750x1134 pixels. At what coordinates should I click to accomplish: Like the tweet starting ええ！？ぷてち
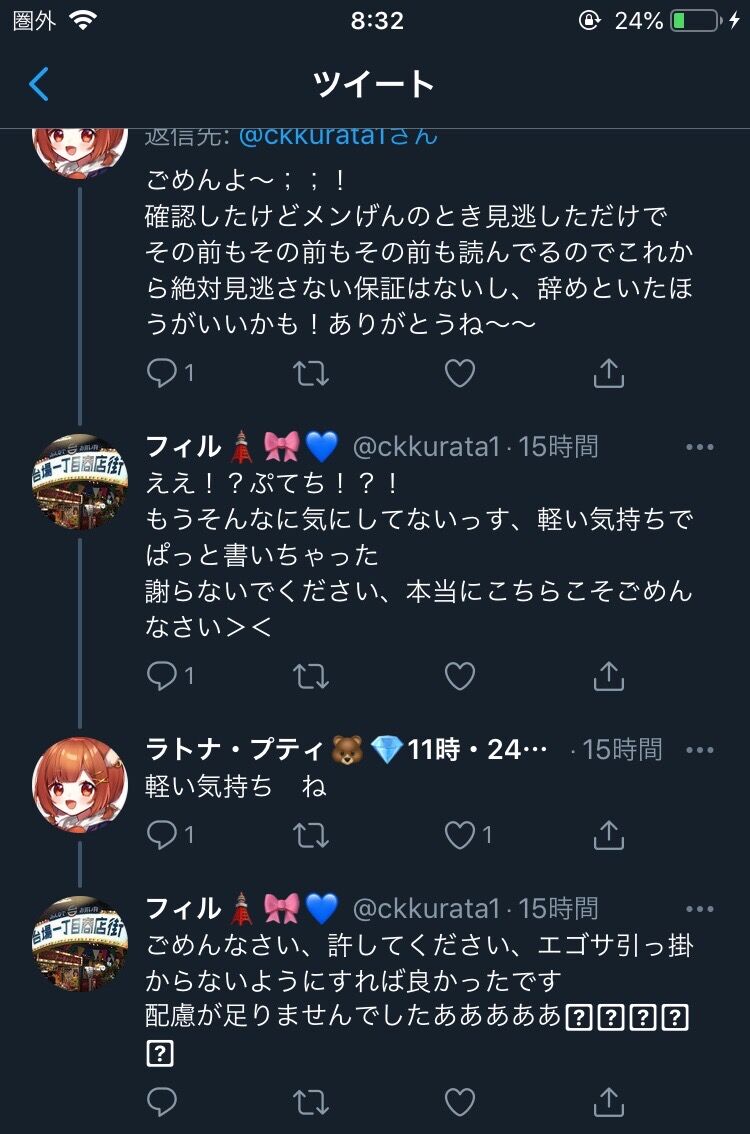coord(459,677)
